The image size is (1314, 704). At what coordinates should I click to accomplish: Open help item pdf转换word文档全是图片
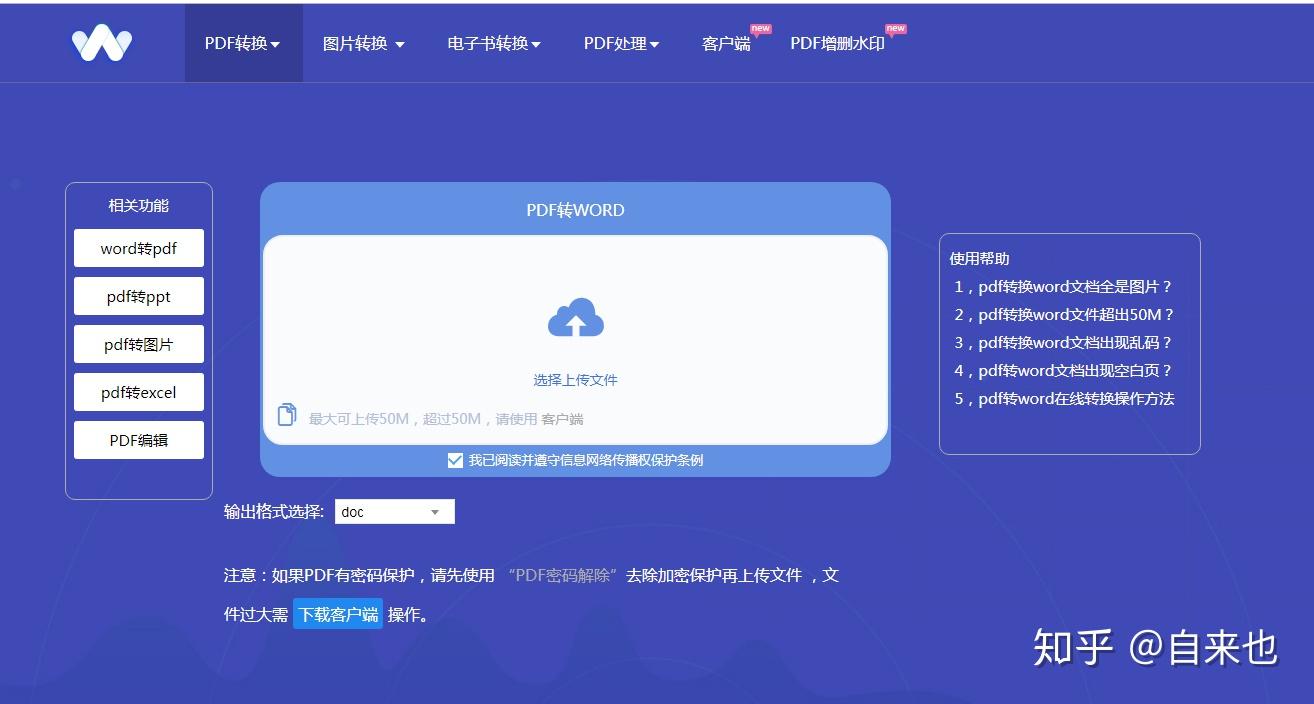tap(1062, 286)
